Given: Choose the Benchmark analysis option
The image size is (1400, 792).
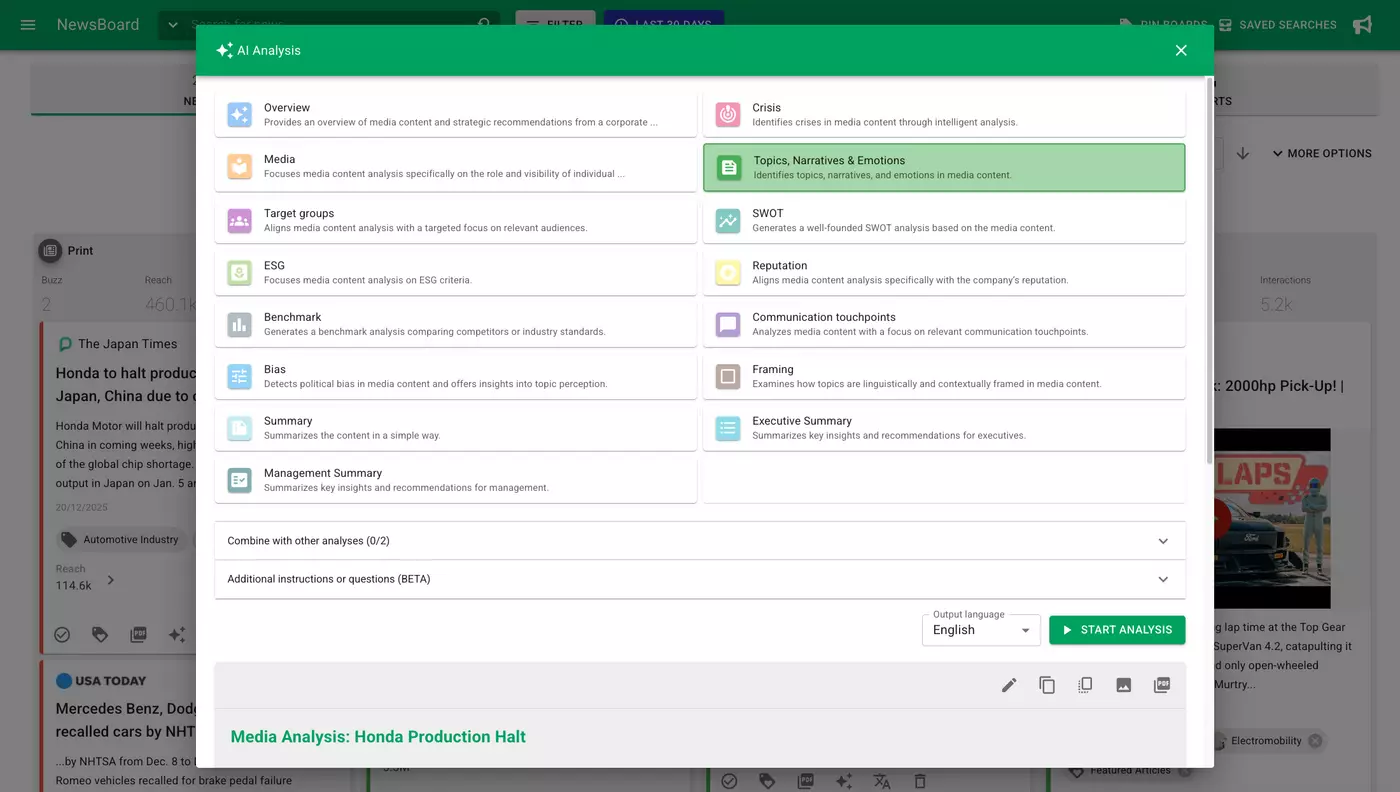Looking at the screenshot, I should [455, 324].
